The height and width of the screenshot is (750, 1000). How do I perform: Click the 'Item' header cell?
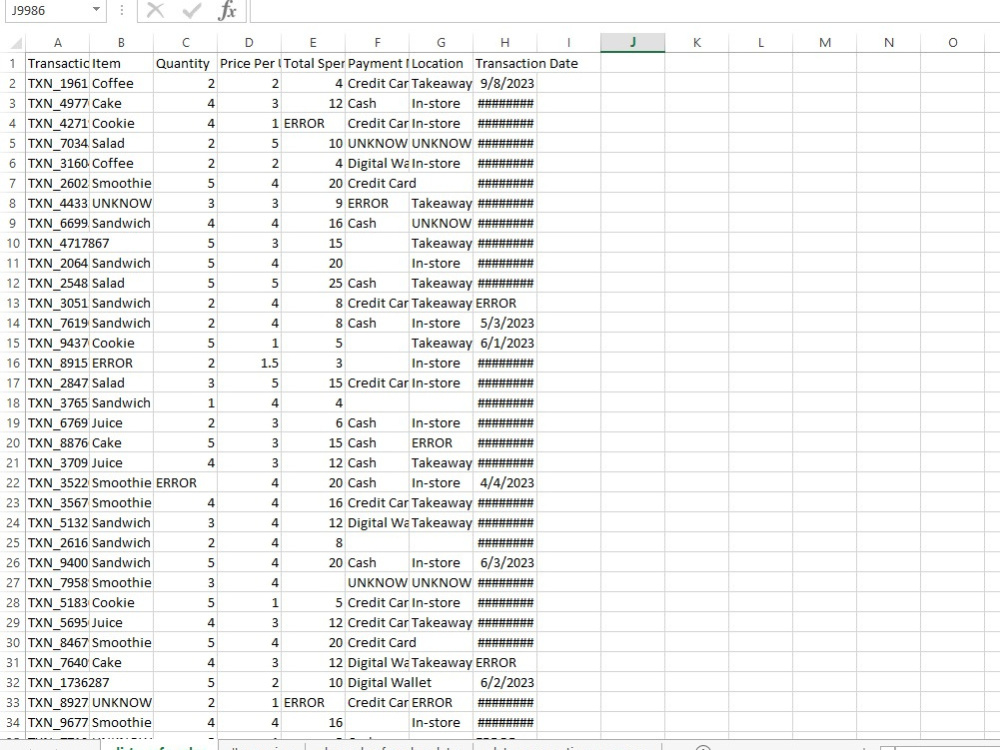coord(121,63)
